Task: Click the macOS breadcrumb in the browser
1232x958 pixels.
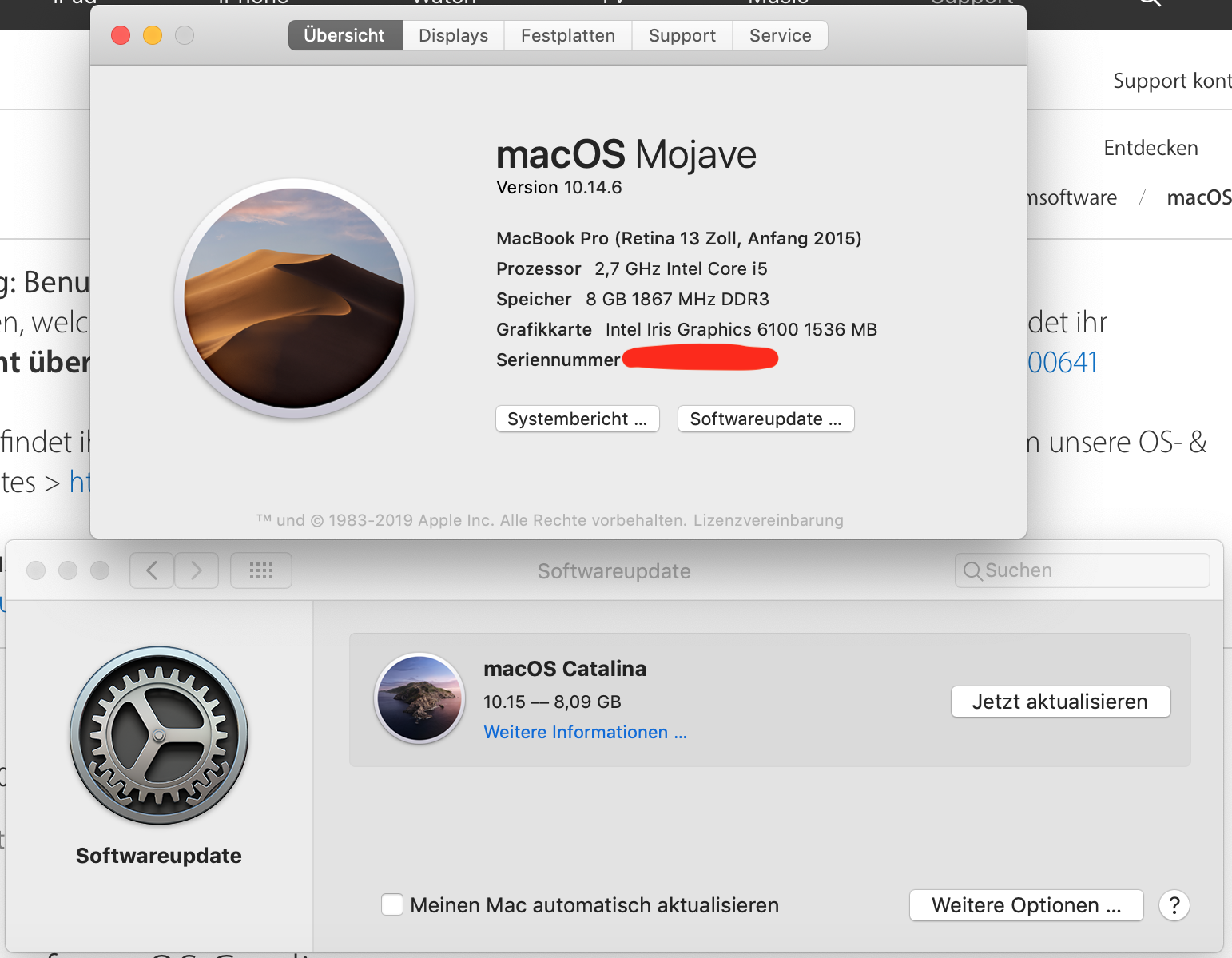Action: (x=1199, y=197)
